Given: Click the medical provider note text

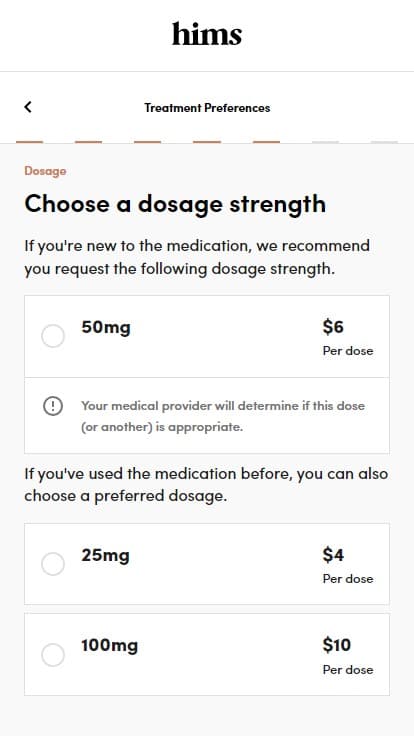Looking at the screenshot, I should pos(223,416).
